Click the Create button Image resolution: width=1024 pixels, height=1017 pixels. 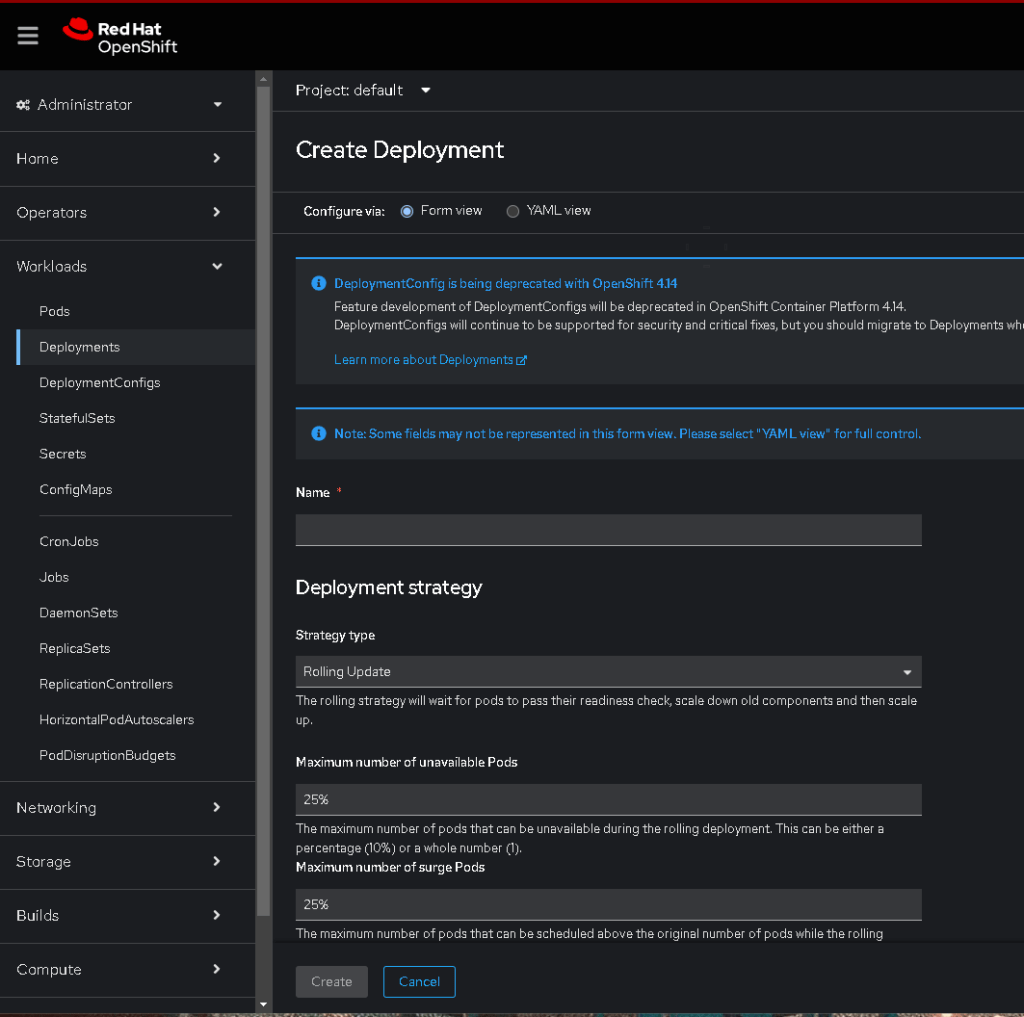pyautogui.click(x=331, y=982)
